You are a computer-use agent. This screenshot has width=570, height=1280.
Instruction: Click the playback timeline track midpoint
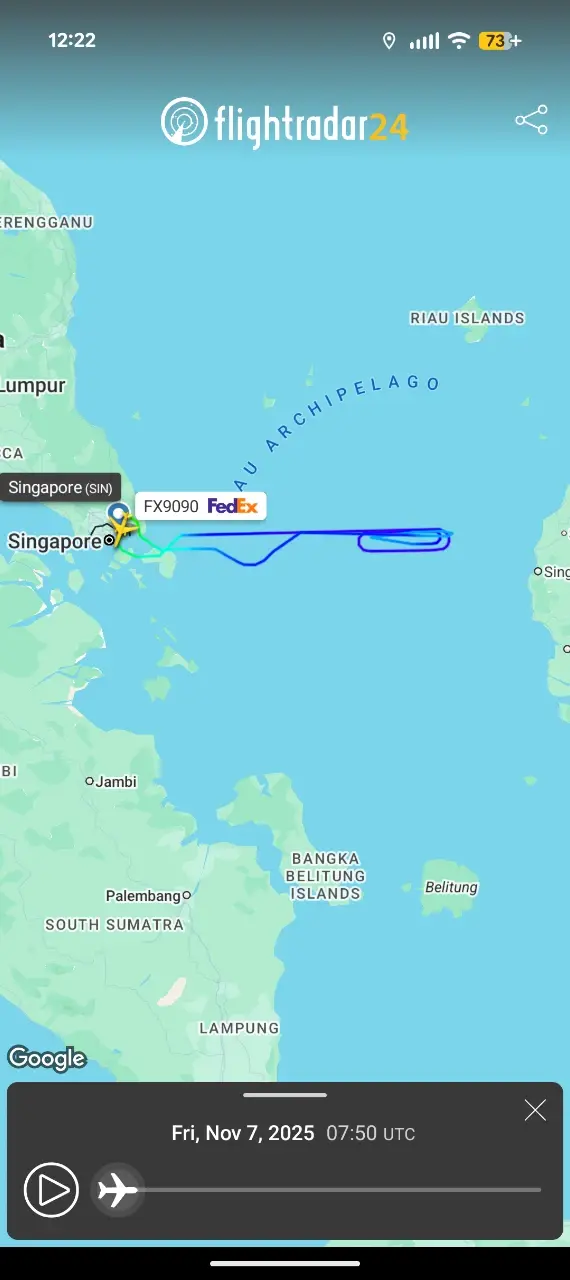(329, 1190)
